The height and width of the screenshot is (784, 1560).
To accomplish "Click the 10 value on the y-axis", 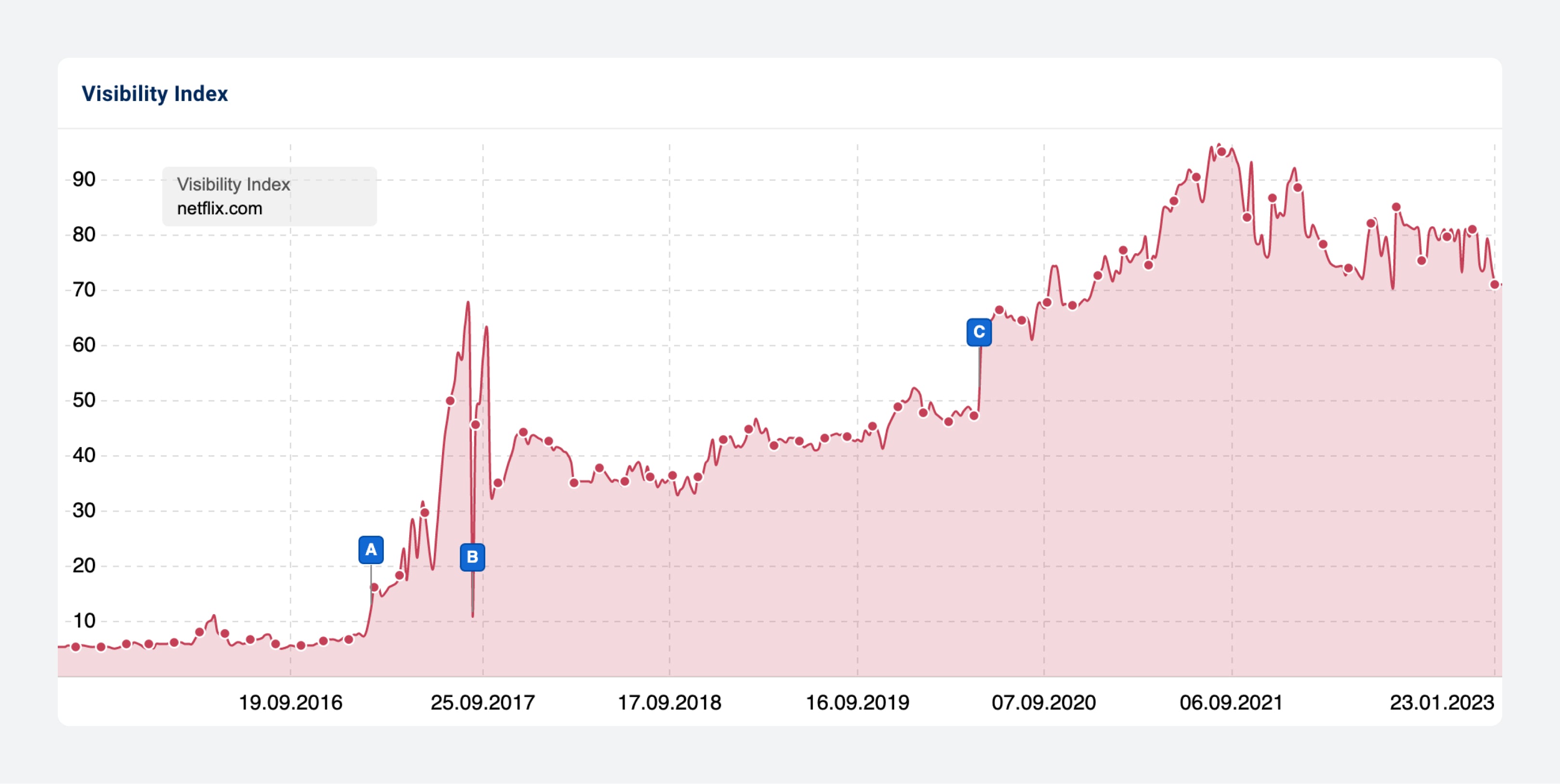I will point(84,620).
